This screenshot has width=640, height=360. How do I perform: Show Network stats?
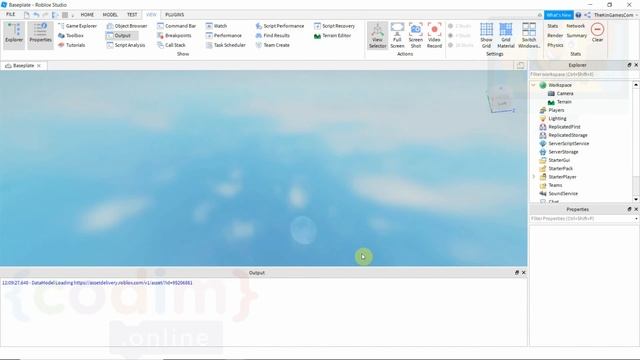pyautogui.click(x=576, y=26)
